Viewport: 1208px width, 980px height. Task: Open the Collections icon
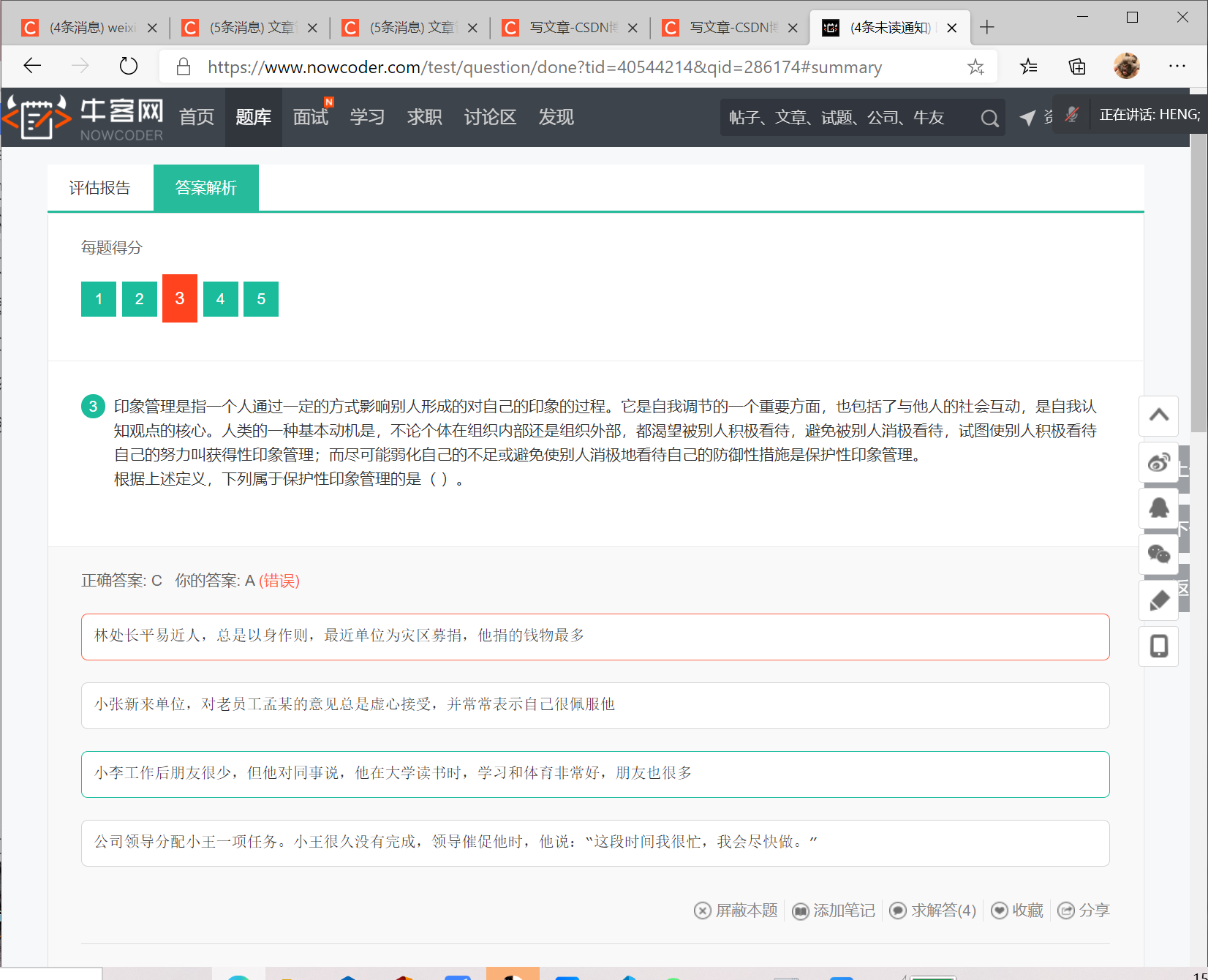pyautogui.click(x=1077, y=67)
